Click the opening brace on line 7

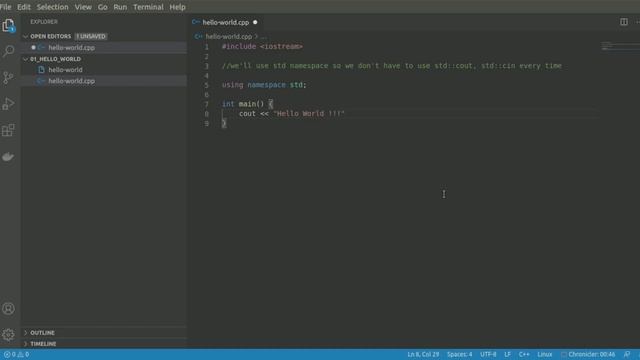point(271,104)
